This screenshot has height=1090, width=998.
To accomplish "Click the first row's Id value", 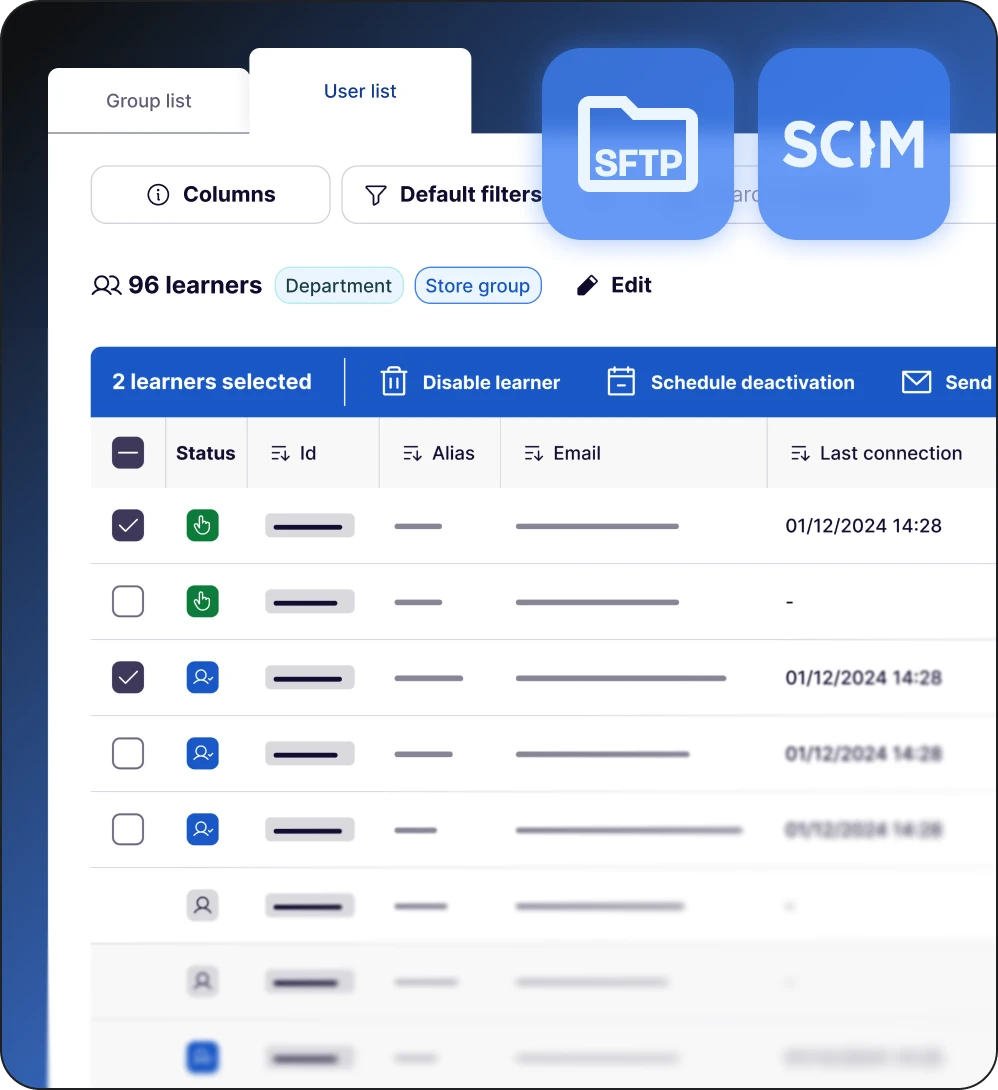I will pos(310,526).
